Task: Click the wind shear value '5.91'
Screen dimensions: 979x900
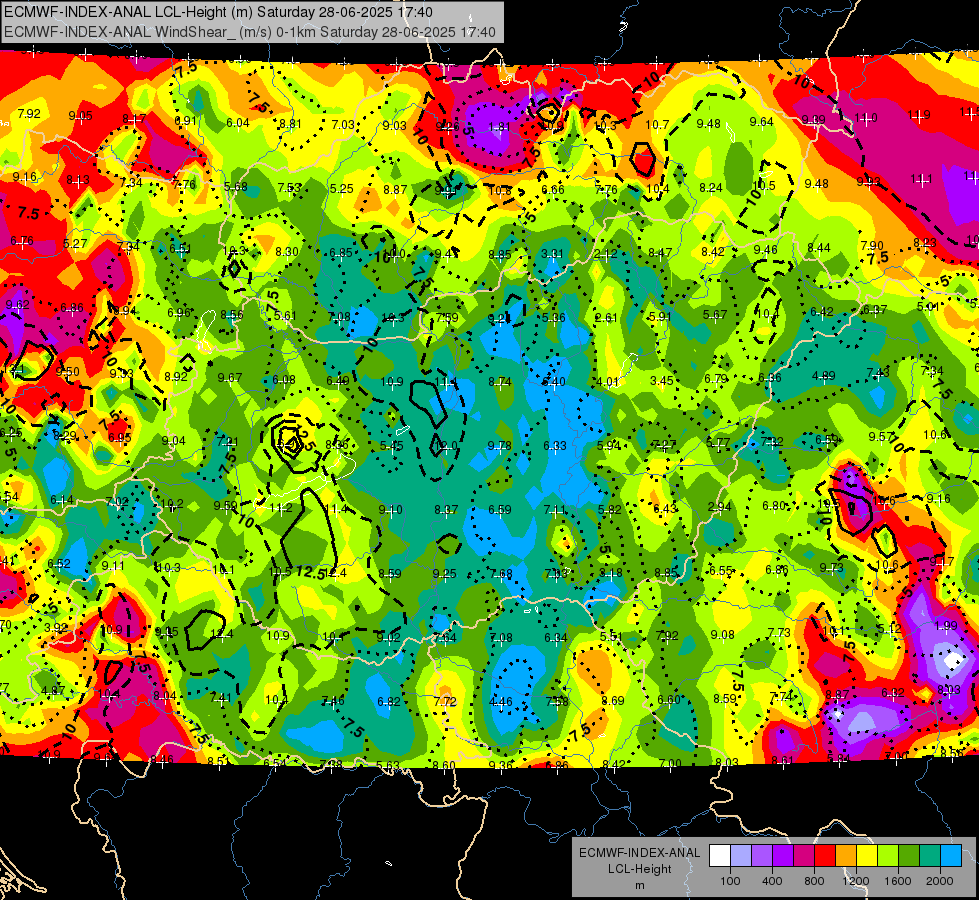Action: 660,317
